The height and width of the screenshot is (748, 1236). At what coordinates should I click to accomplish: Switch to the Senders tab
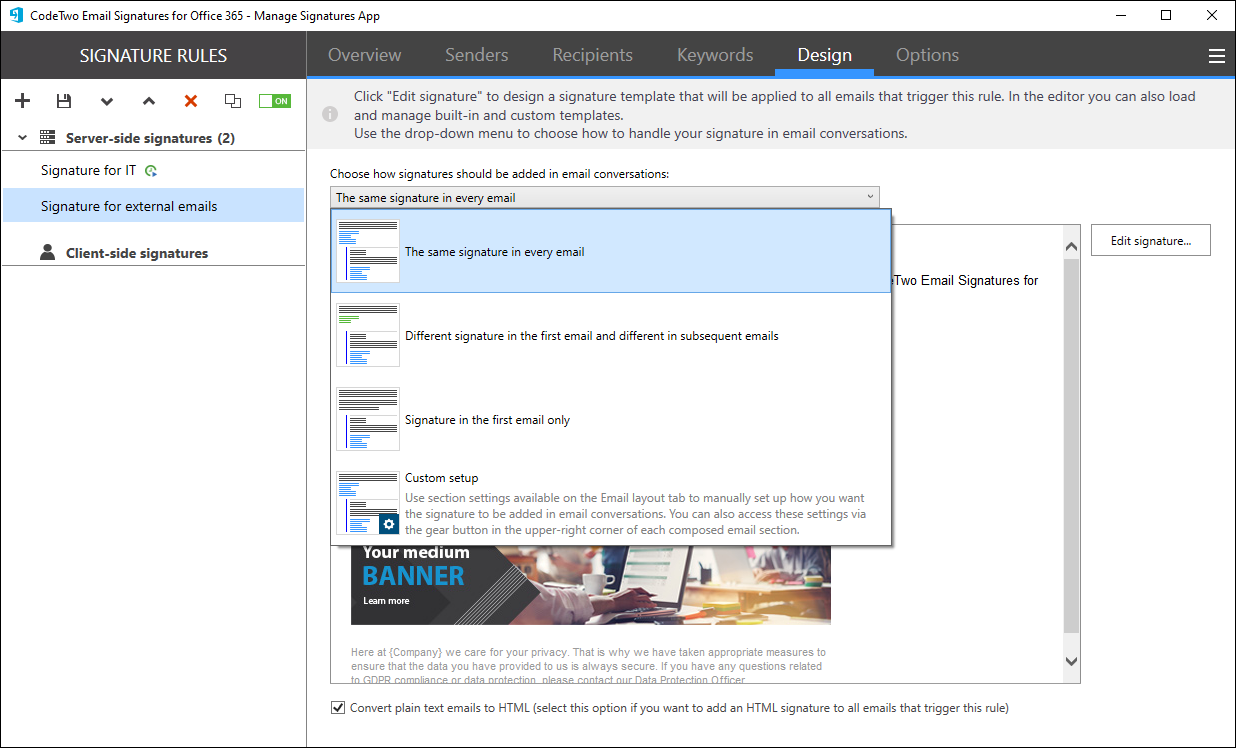click(x=477, y=55)
